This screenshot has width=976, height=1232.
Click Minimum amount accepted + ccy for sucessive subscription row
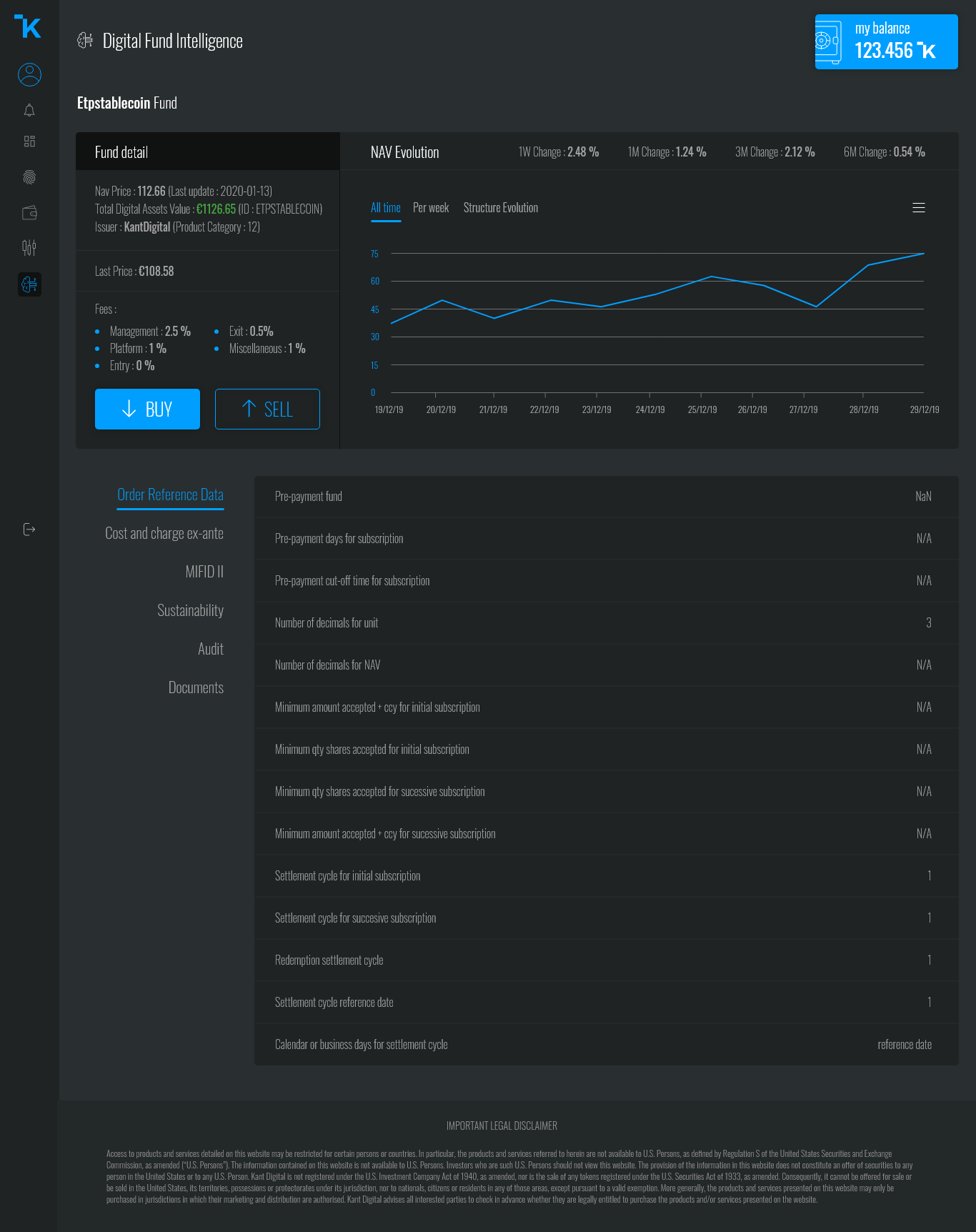click(x=607, y=834)
